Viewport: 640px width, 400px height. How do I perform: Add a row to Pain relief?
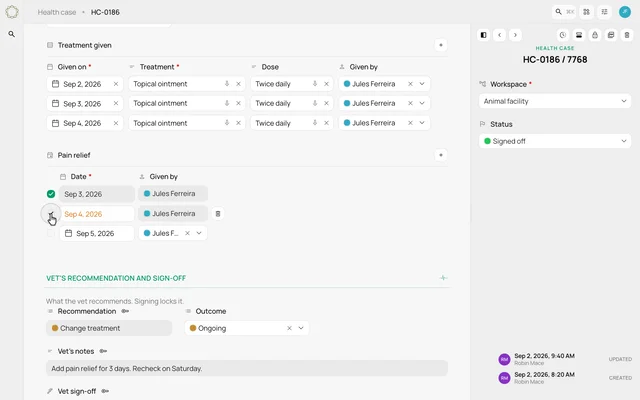[x=441, y=155]
